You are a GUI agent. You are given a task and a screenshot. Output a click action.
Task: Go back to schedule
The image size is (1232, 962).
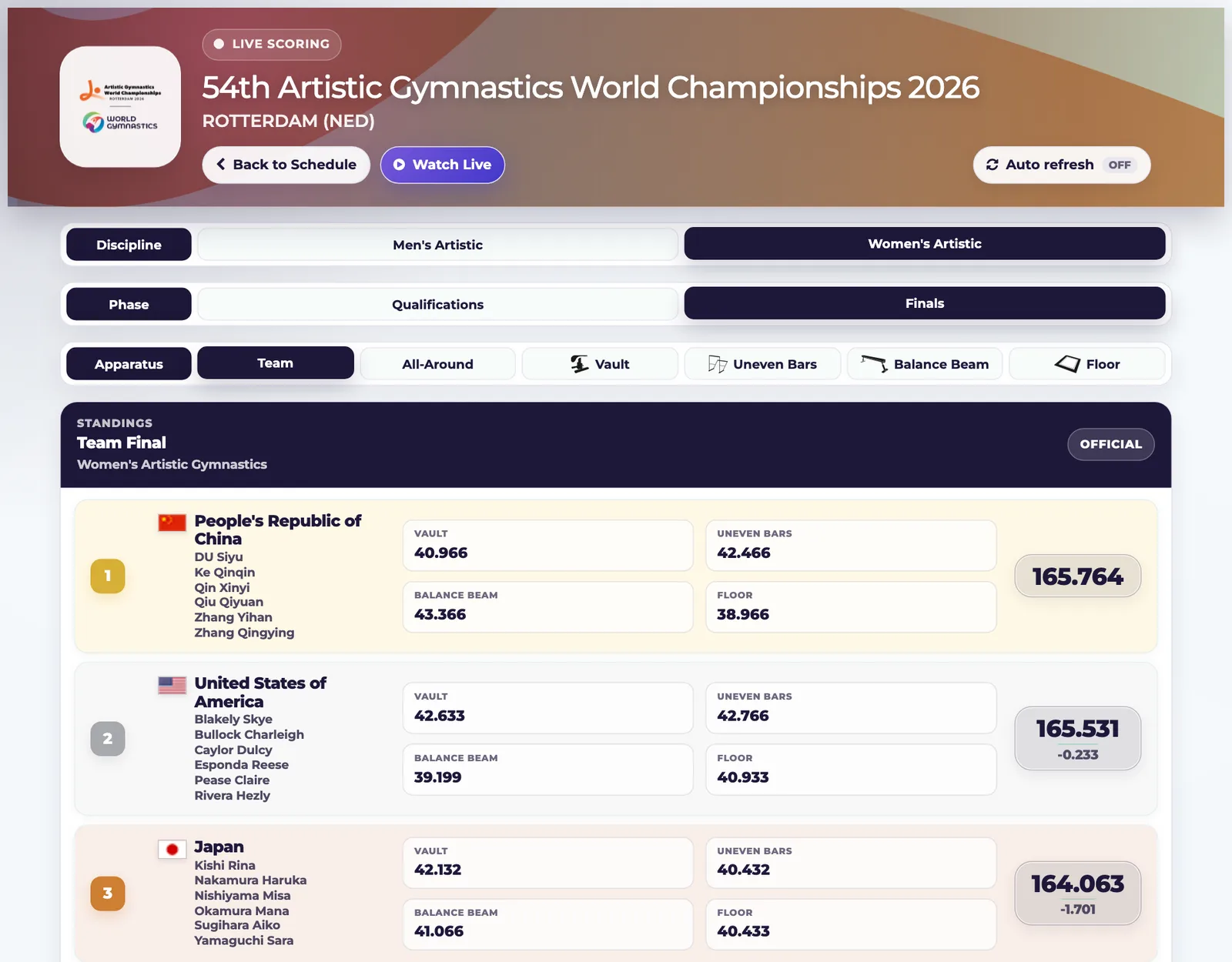click(286, 165)
